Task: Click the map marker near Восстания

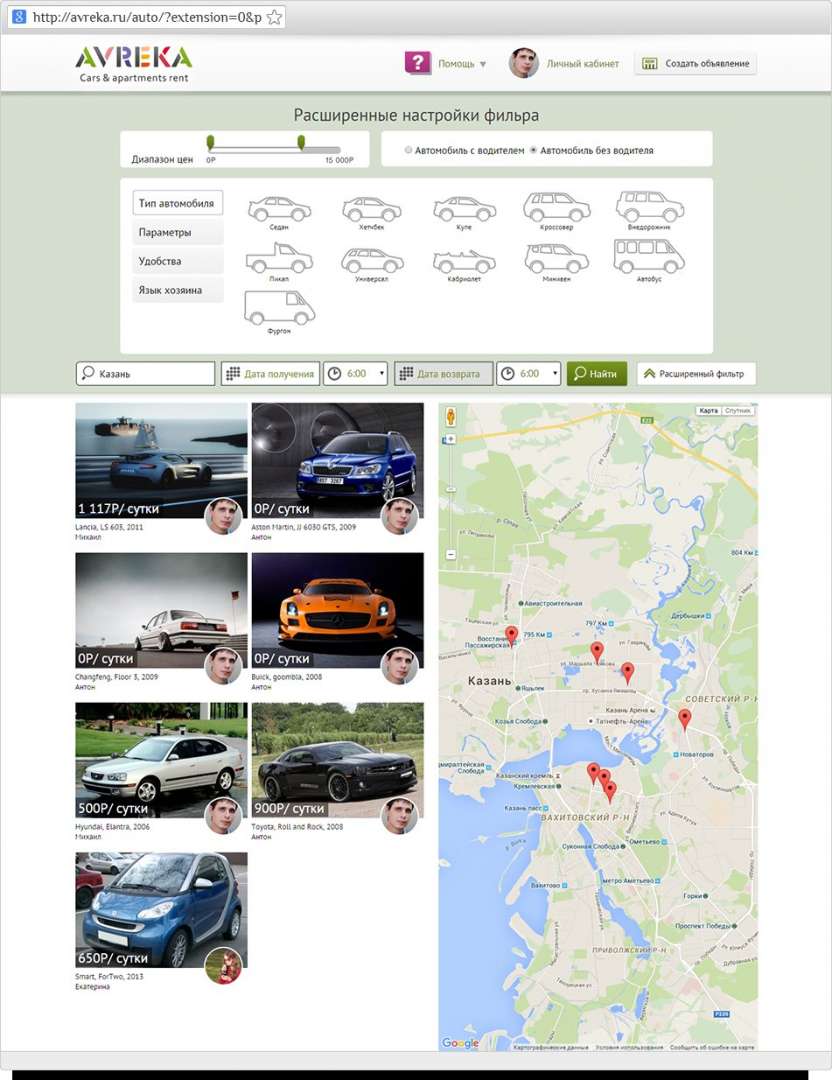Action: coord(511,636)
